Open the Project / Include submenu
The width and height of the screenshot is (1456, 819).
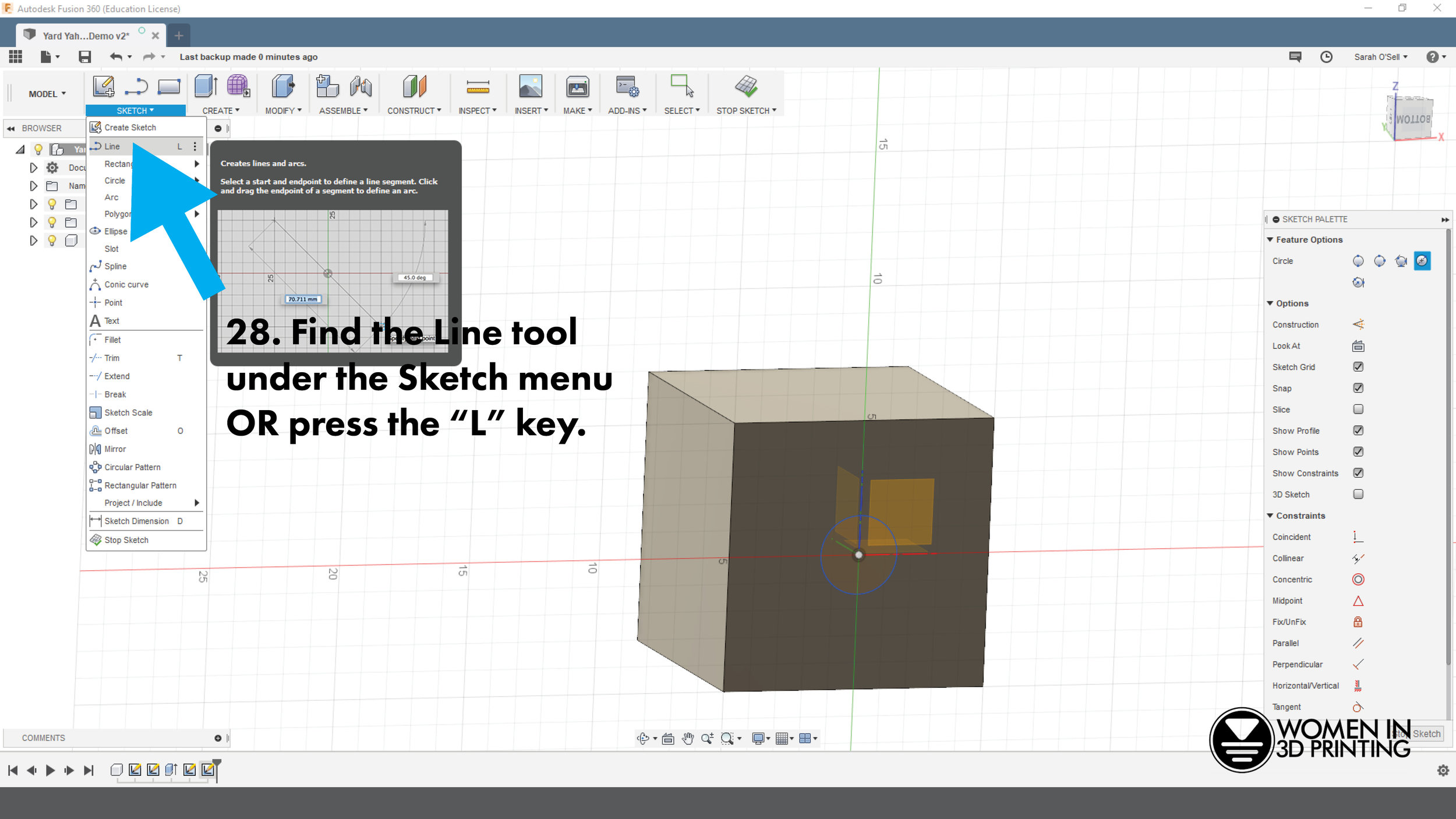tap(146, 503)
